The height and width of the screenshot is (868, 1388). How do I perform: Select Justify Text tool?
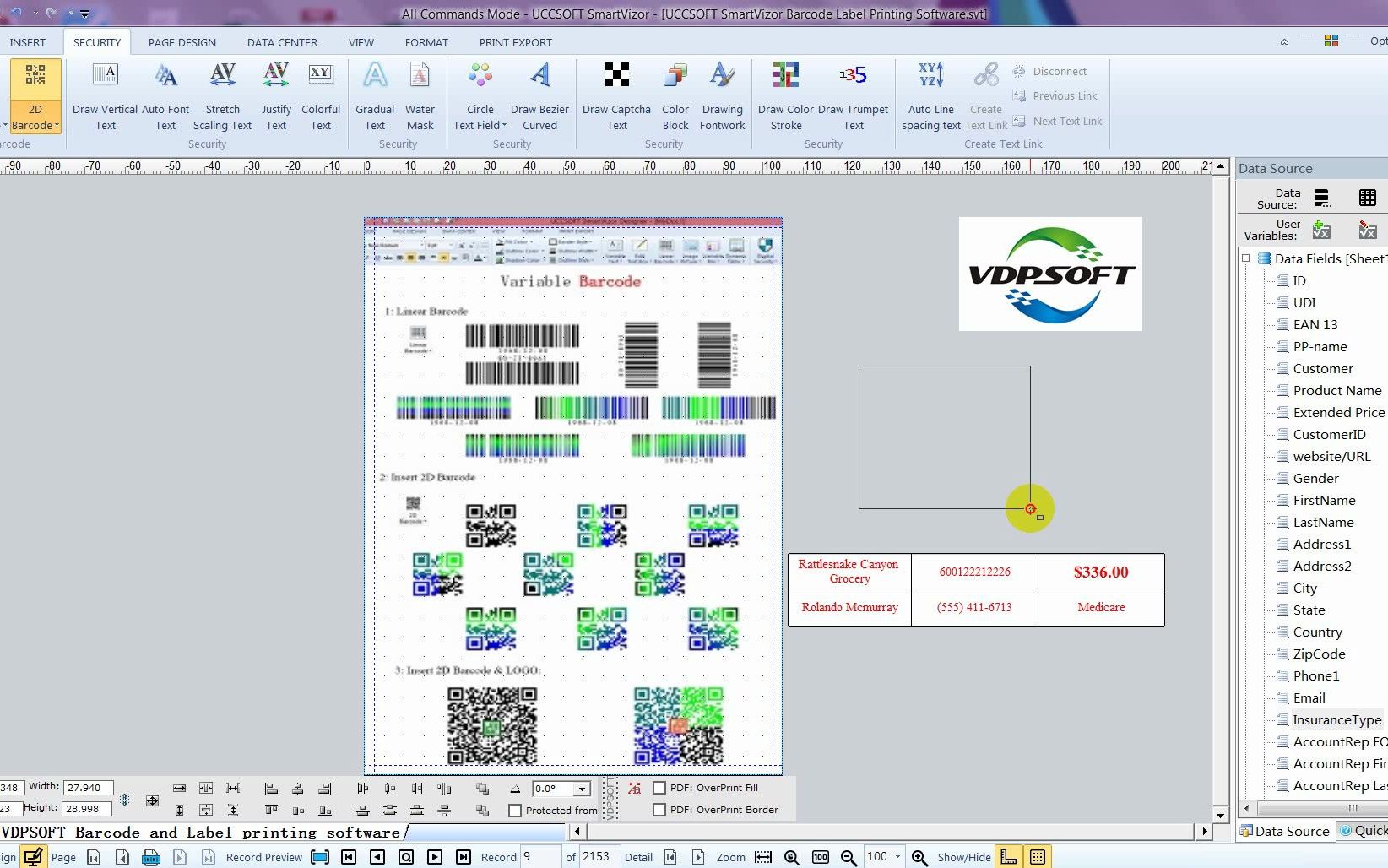click(x=276, y=97)
